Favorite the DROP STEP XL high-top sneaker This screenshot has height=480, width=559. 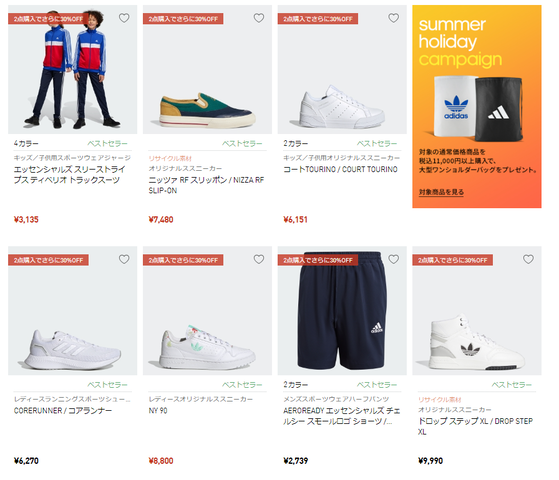tap(528, 259)
